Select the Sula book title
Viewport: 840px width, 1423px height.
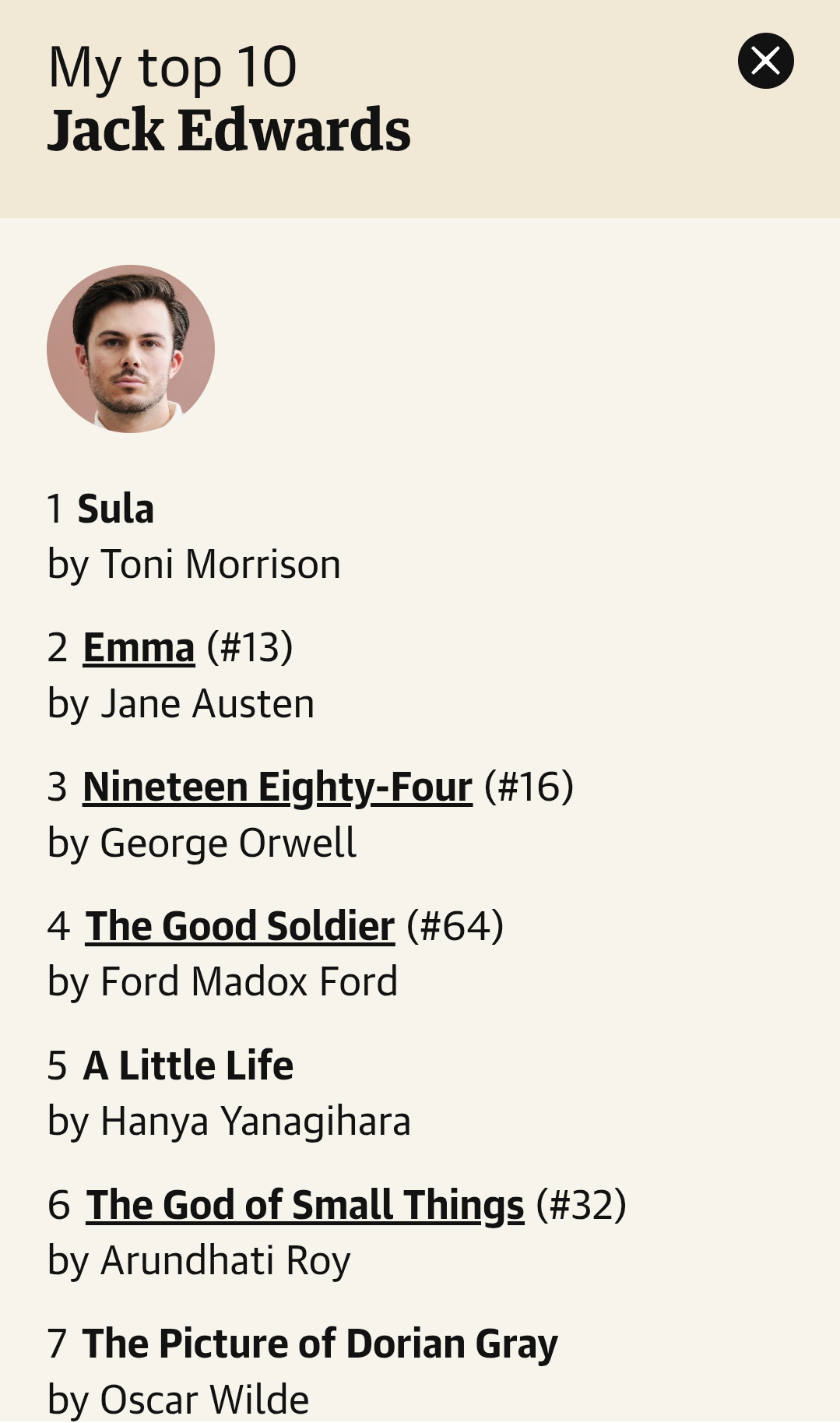(x=115, y=509)
